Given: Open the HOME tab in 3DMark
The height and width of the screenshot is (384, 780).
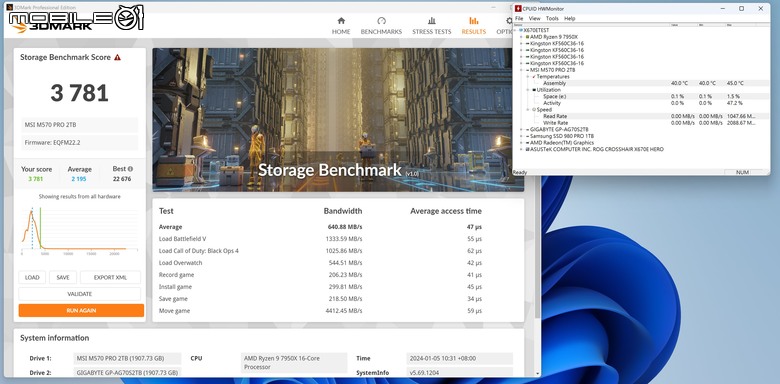Looking at the screenshot, I should [x=341, y=26].
